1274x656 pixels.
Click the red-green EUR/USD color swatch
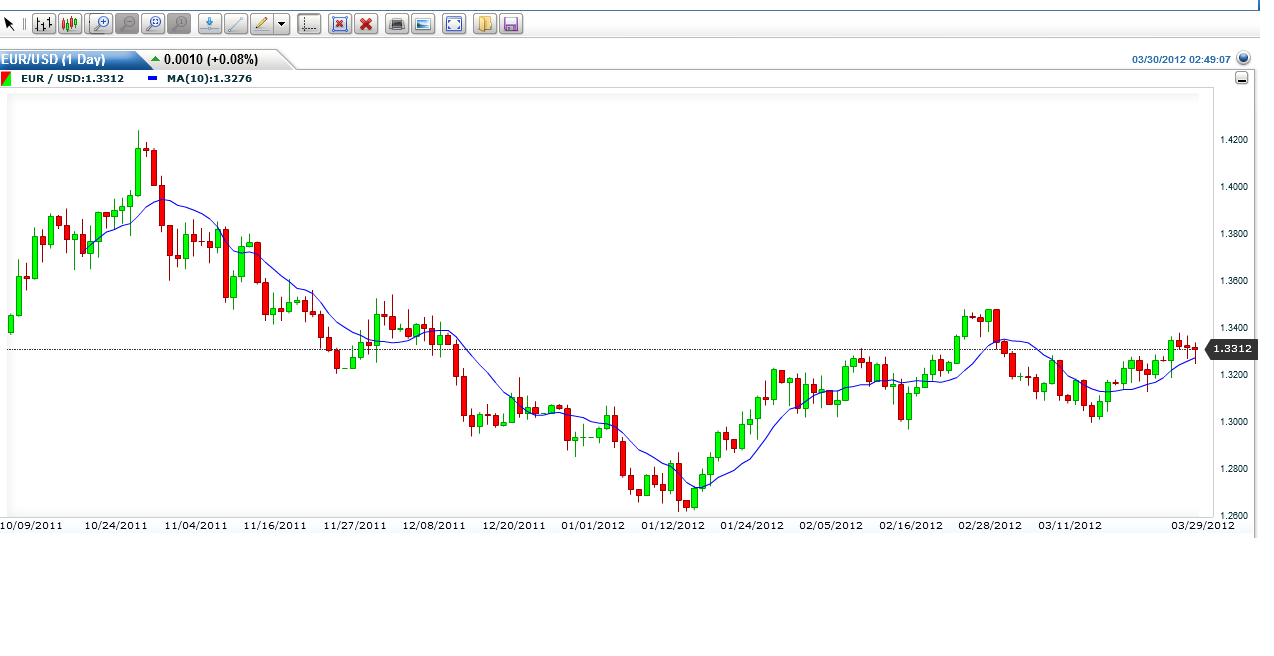tap(7, 78)
